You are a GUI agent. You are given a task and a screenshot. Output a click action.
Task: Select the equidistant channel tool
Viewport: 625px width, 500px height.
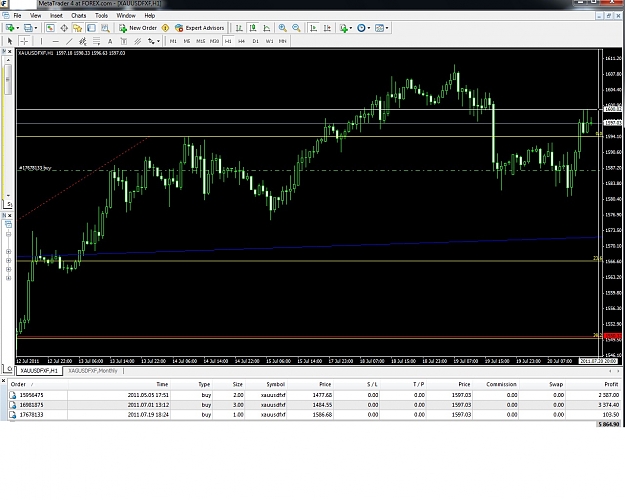point(83,41)
